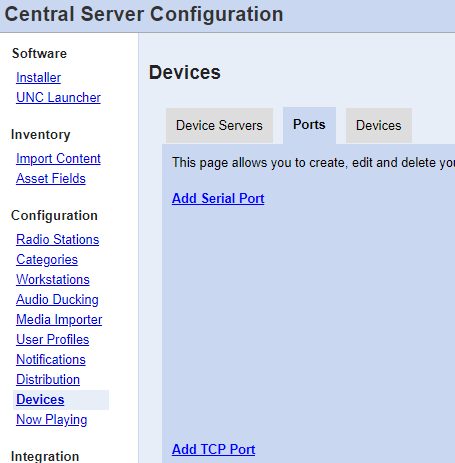Open the Installer link

click(x=38, y=78)
